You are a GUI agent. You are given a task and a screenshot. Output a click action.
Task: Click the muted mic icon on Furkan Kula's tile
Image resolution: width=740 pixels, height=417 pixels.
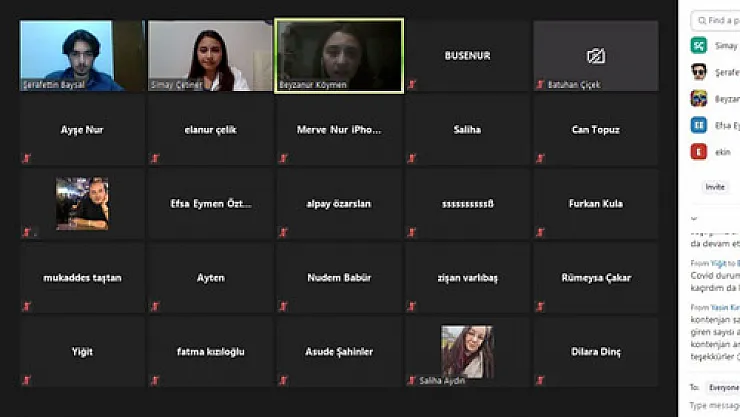pyautogui.click(x=540, y=233)
